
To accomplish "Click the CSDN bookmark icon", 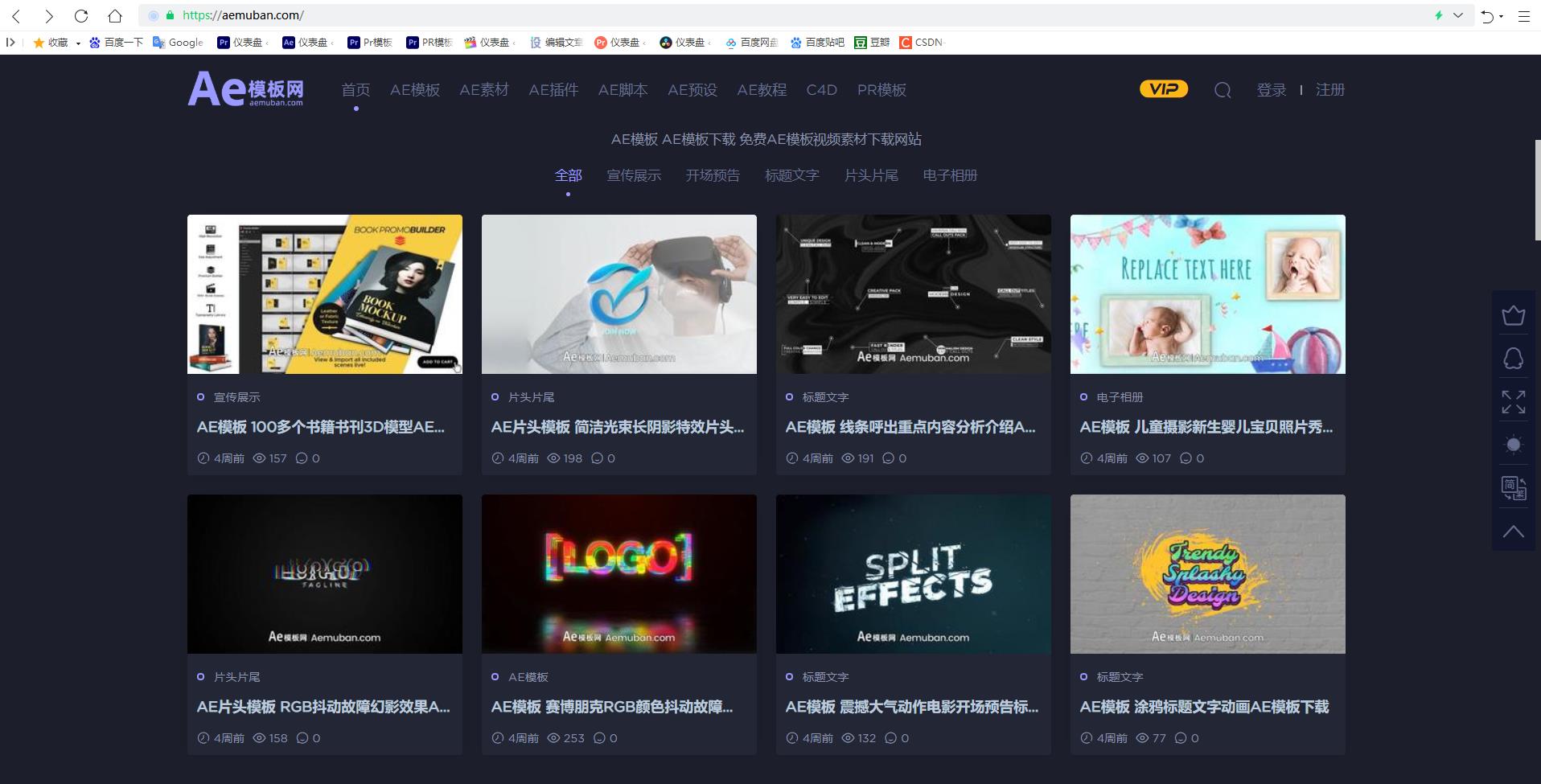I will [x=906, y=42].
